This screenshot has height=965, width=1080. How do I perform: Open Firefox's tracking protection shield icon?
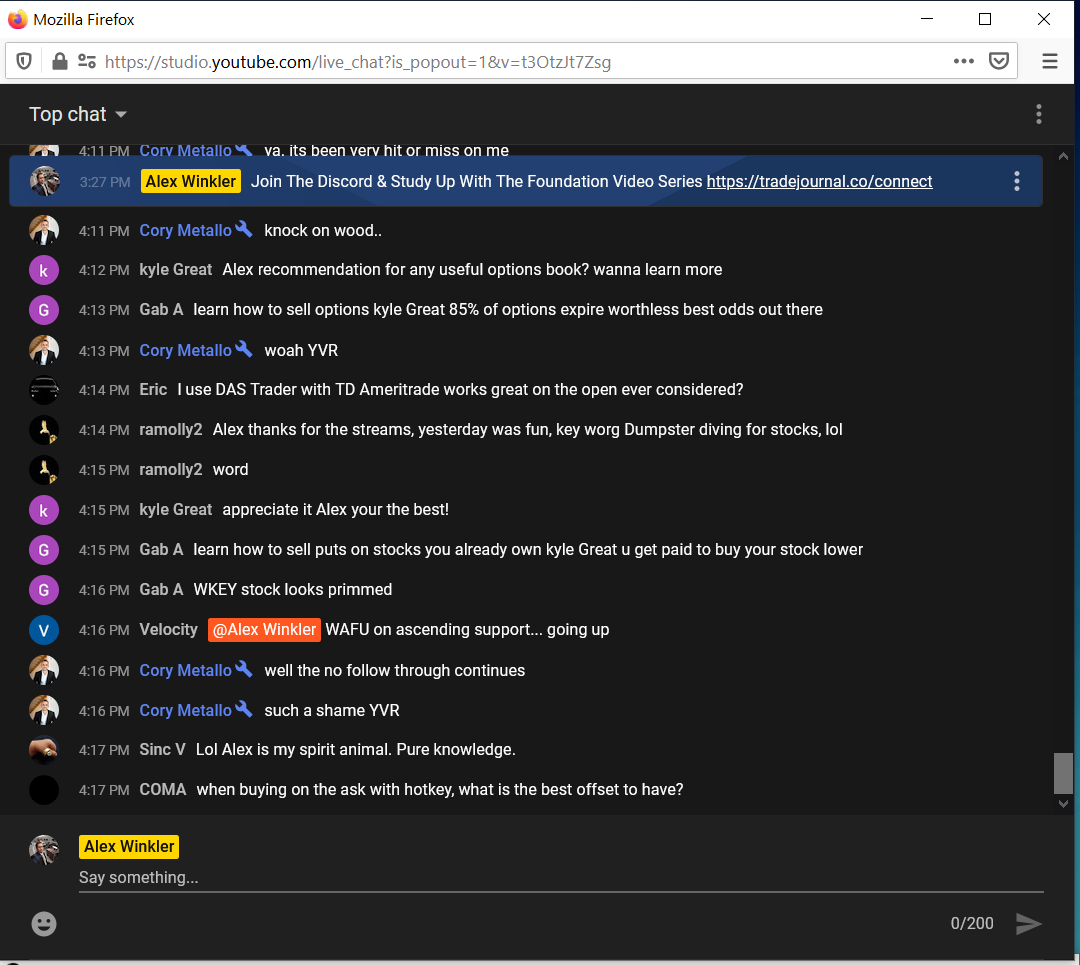click(23, 60)
